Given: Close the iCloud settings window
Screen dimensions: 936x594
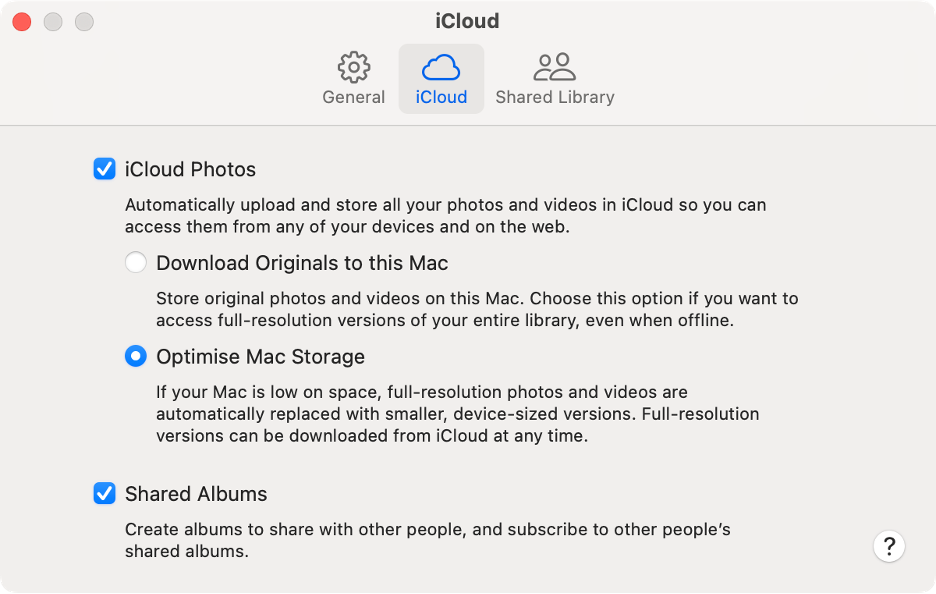Looking at the screenshot, I should click(20, 20).
